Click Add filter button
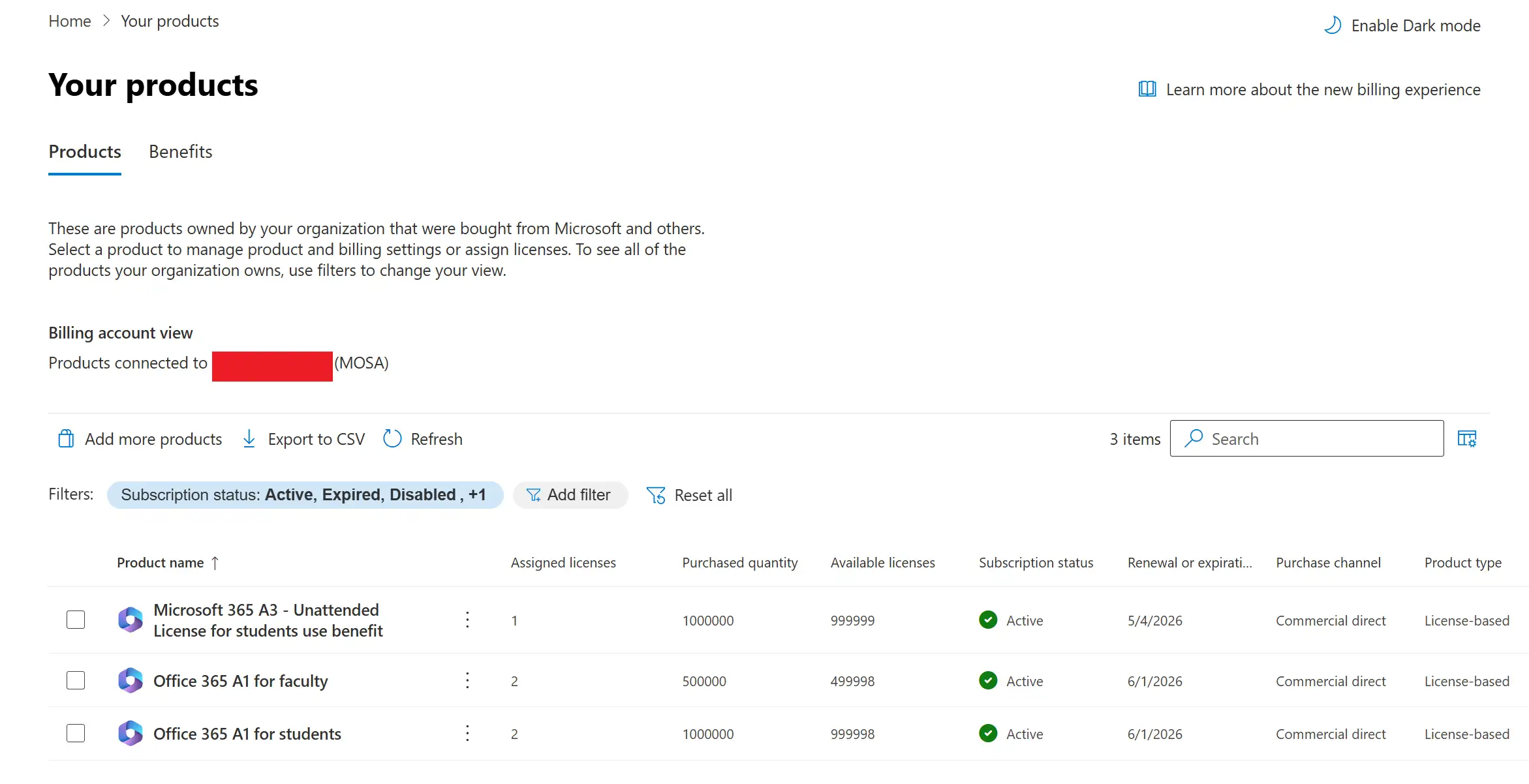Viewport: 1529px width, 784px height. coord(570,495)
